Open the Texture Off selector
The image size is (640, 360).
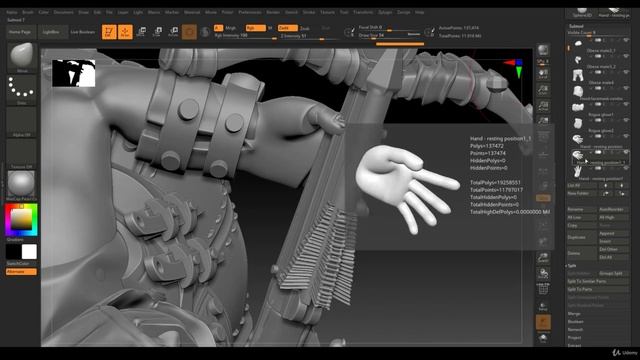21,154
